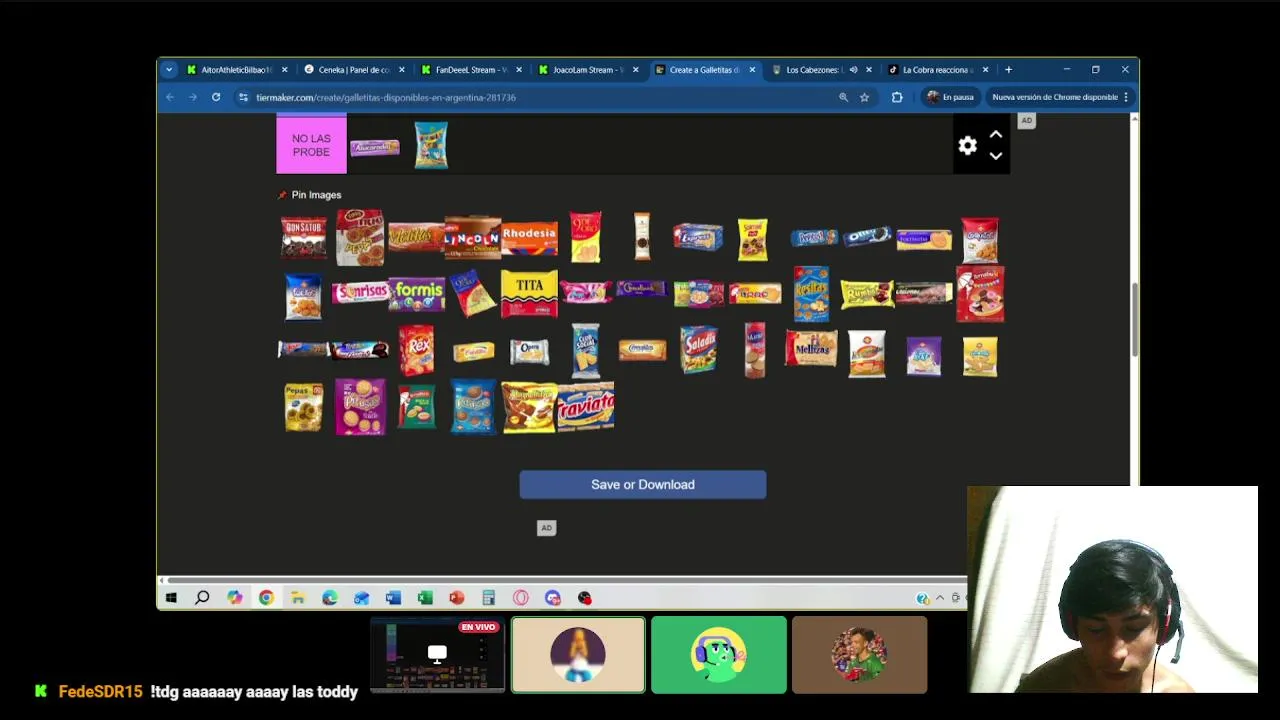Open Opera GX from the taskbar
Screen dimensions: 1280x720
point(521,598)
